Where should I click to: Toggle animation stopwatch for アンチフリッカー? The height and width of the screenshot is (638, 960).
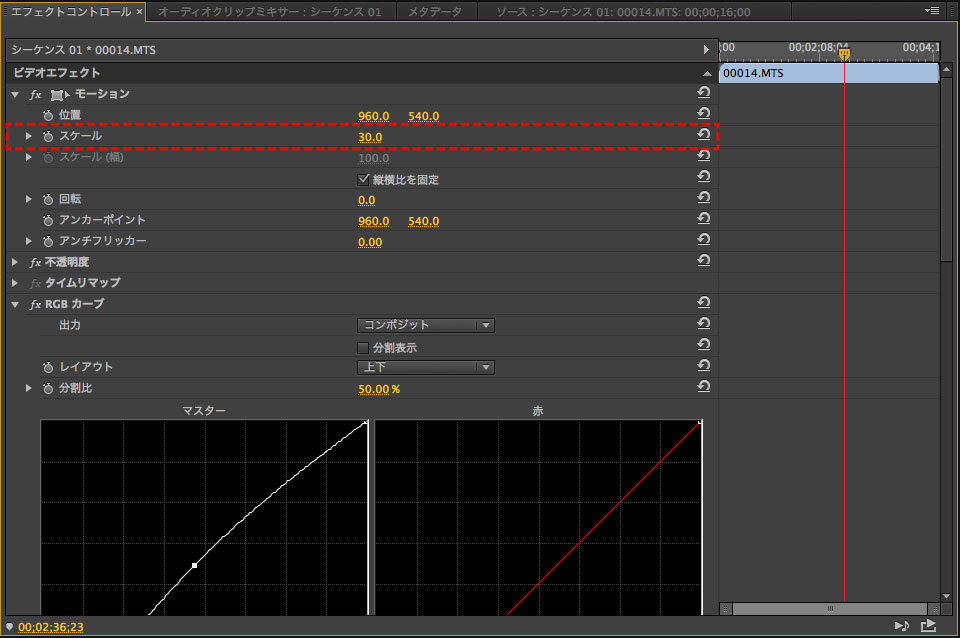48,241
